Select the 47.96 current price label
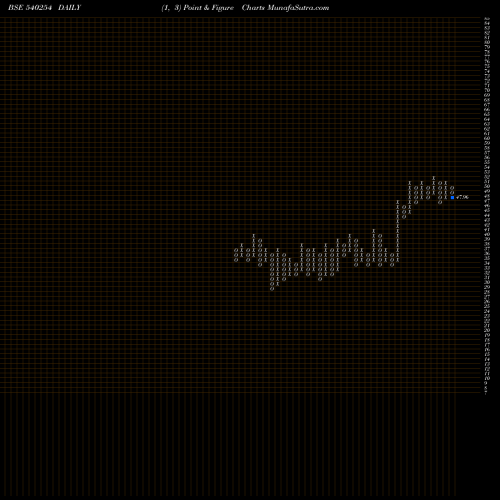Image resolution: width=500 pixels, height=500 pixels. (462, 197)
